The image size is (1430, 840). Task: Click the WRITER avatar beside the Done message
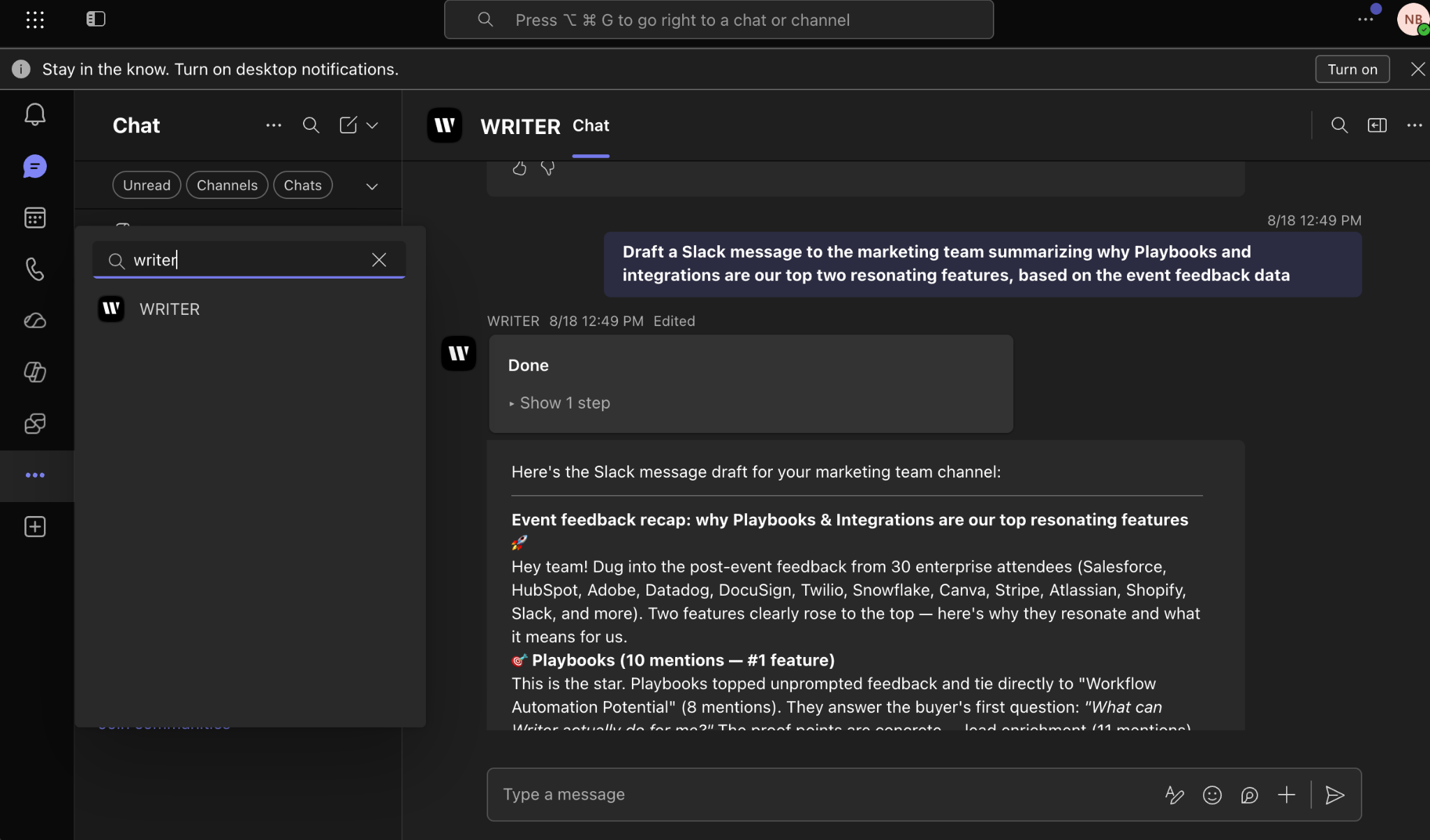(459, 353)
